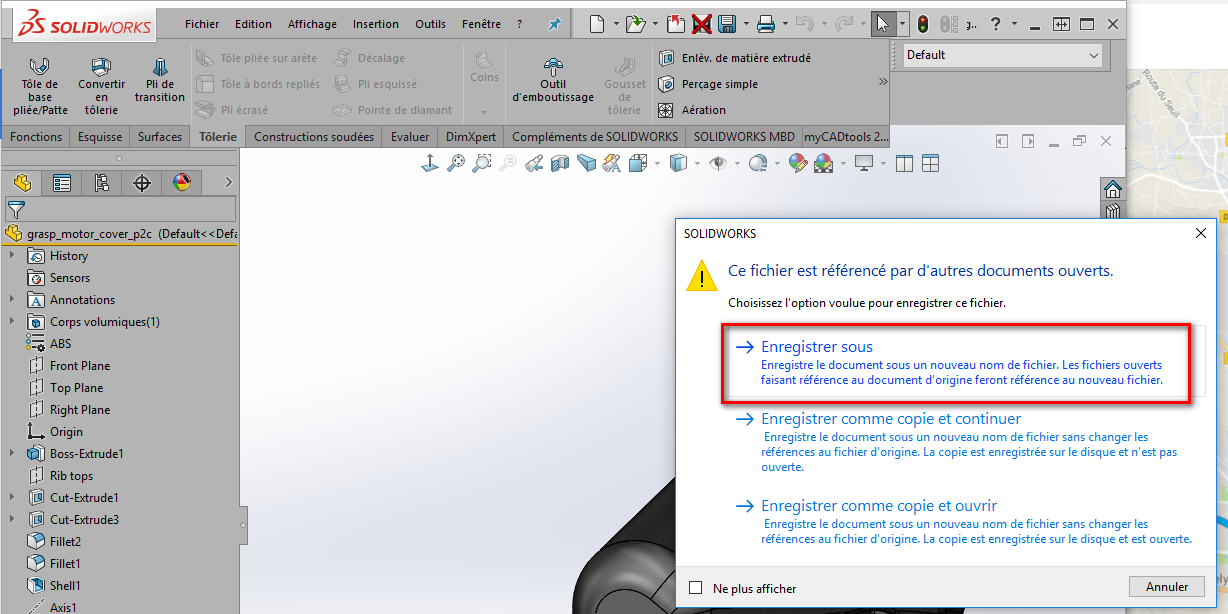Open the Fenêtre menu
Screen dimensions: 1228x614
(x=482, y=24)
